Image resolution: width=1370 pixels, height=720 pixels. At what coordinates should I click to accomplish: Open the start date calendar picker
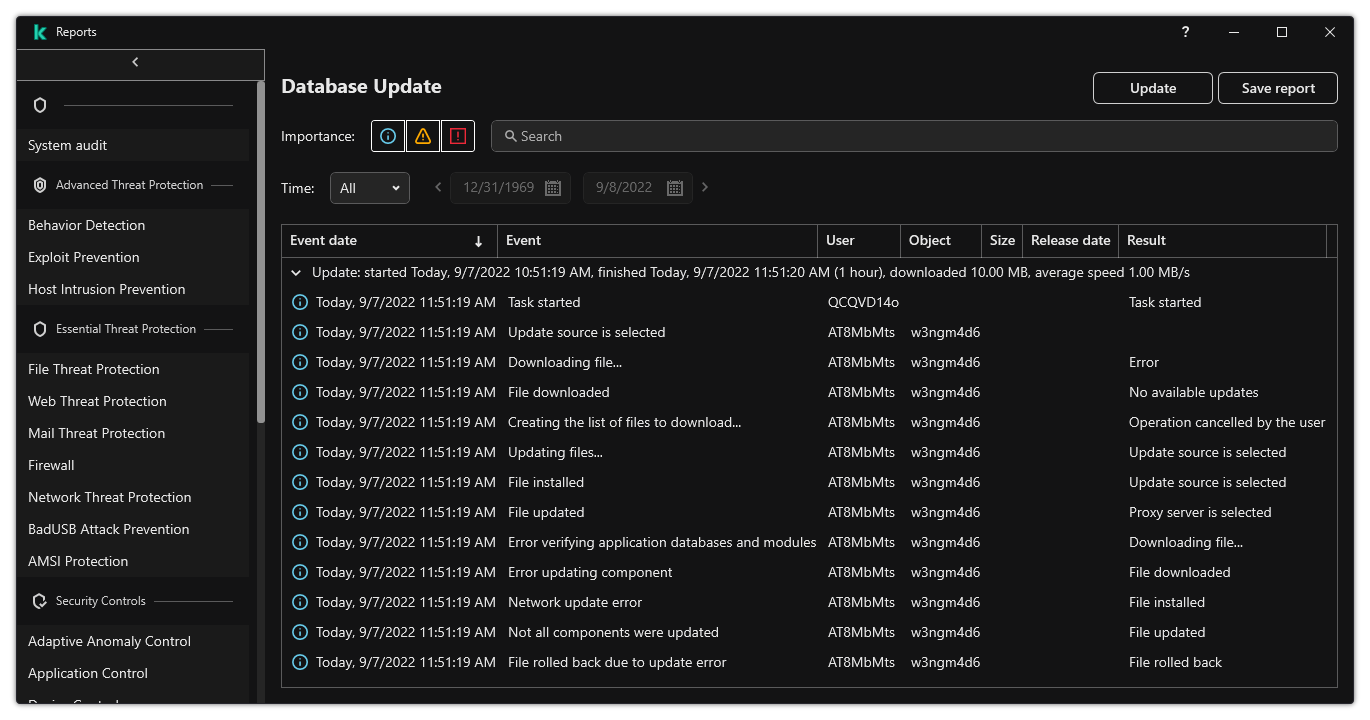[552, 188]
